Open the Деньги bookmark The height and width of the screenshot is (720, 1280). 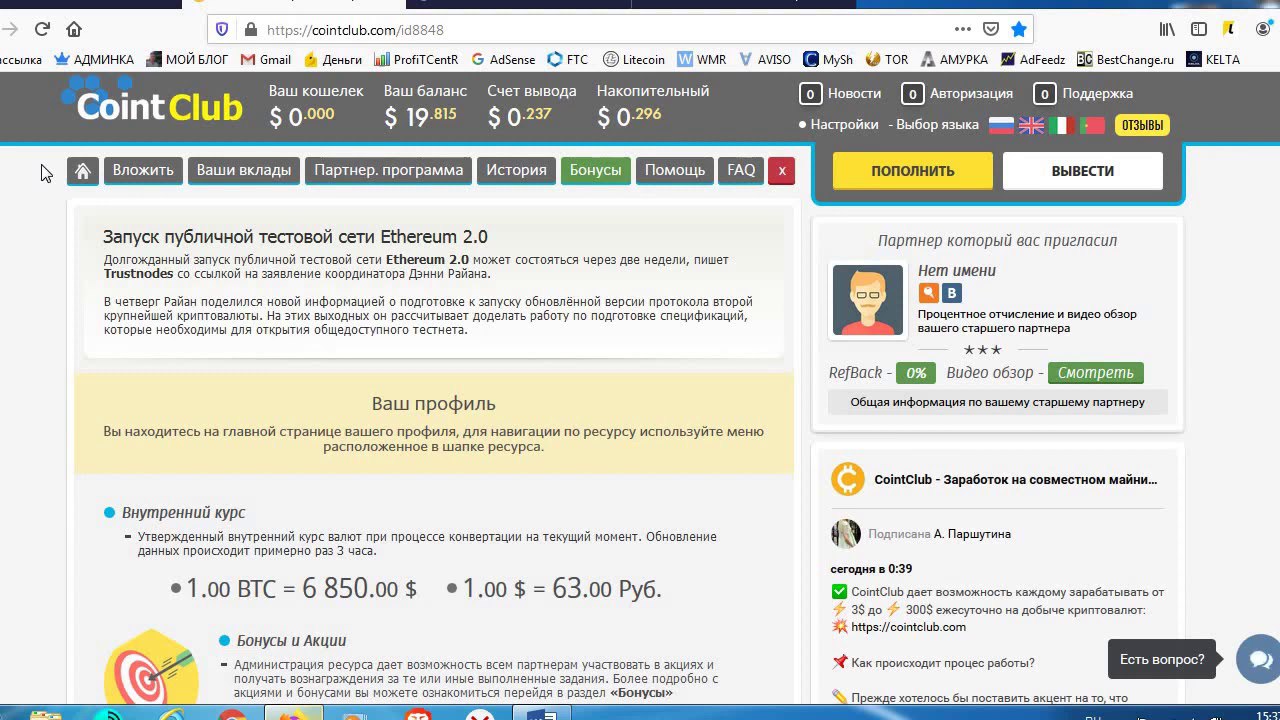333,59
